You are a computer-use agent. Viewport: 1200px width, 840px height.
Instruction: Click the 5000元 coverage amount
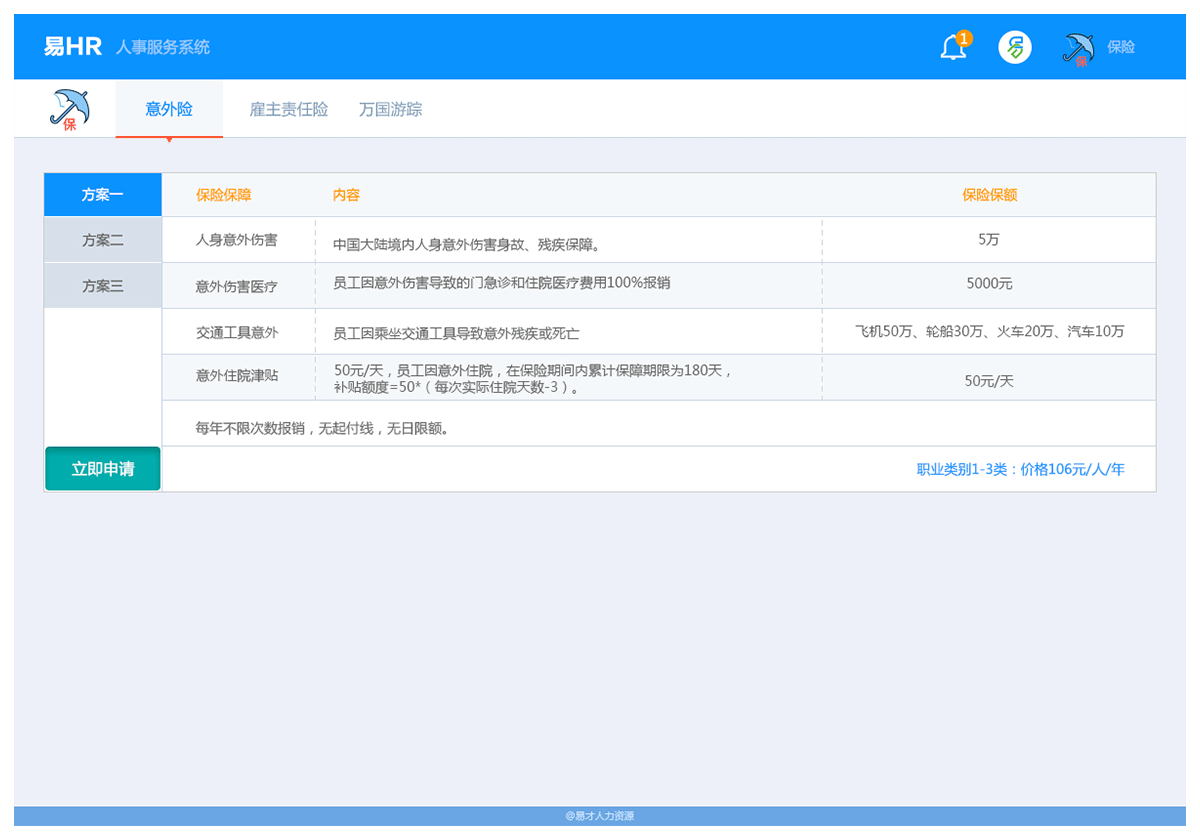point(989,284)
